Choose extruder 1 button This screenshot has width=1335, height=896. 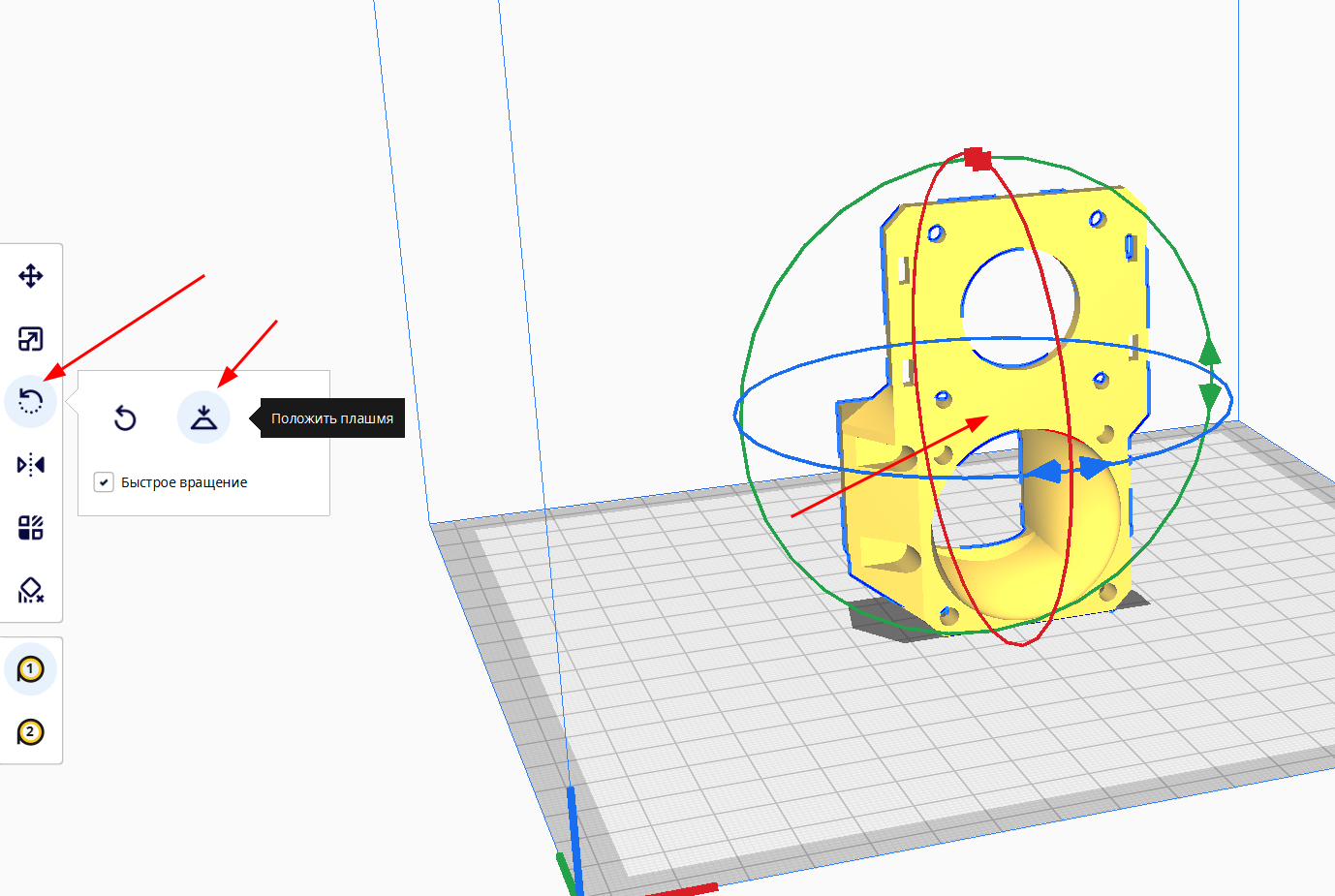31,669
